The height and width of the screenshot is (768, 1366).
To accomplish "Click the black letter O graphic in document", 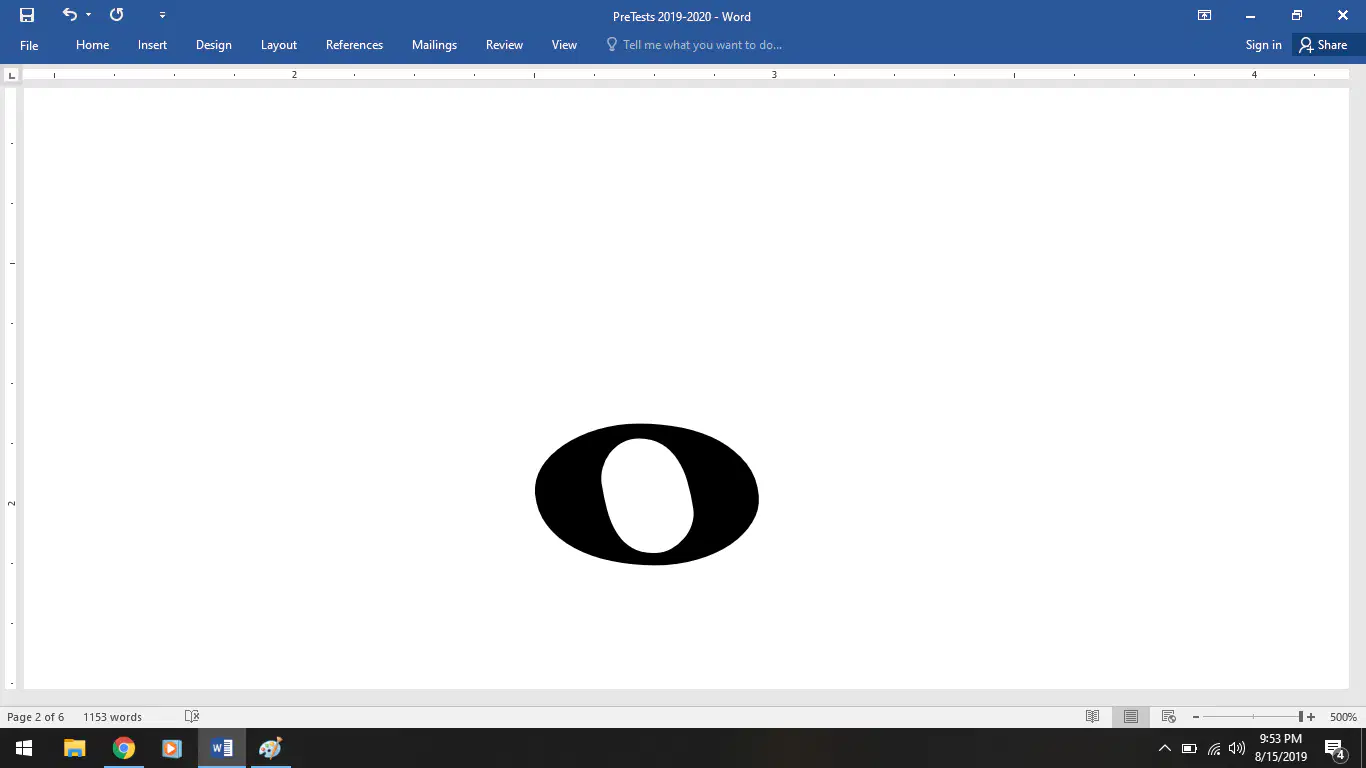I will tap(647, 494).
